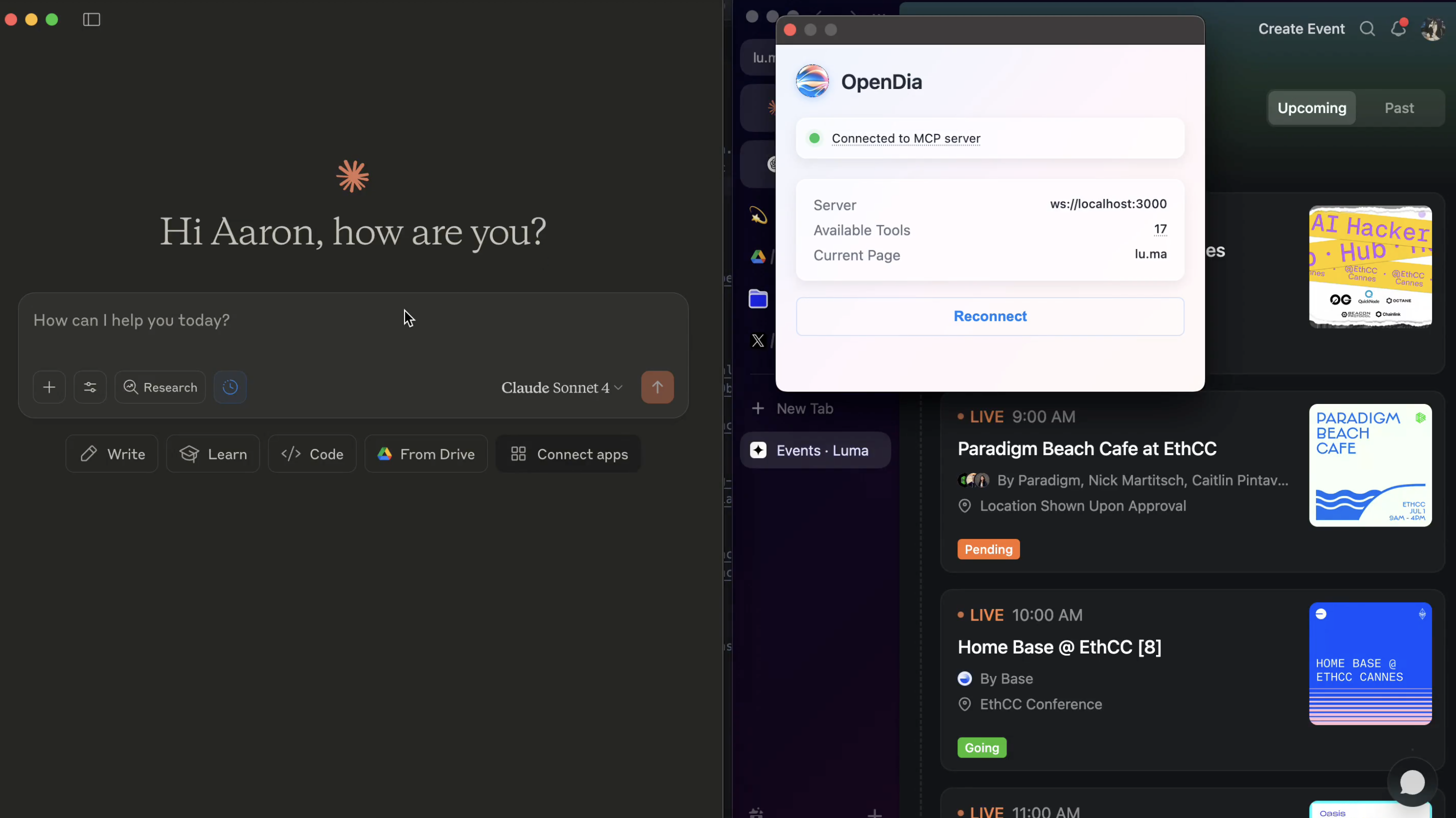
Task: Click the Learn suggestion chip
Action: [213, 454]
